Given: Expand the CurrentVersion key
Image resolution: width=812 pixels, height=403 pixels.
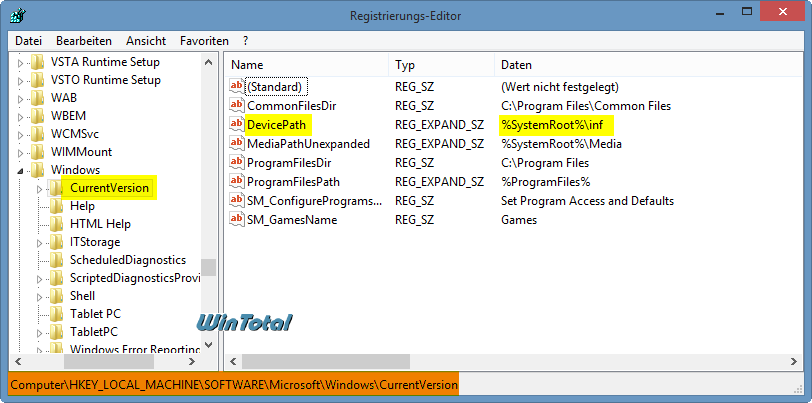Looking at the screenshot, I should tap(39, 188).
